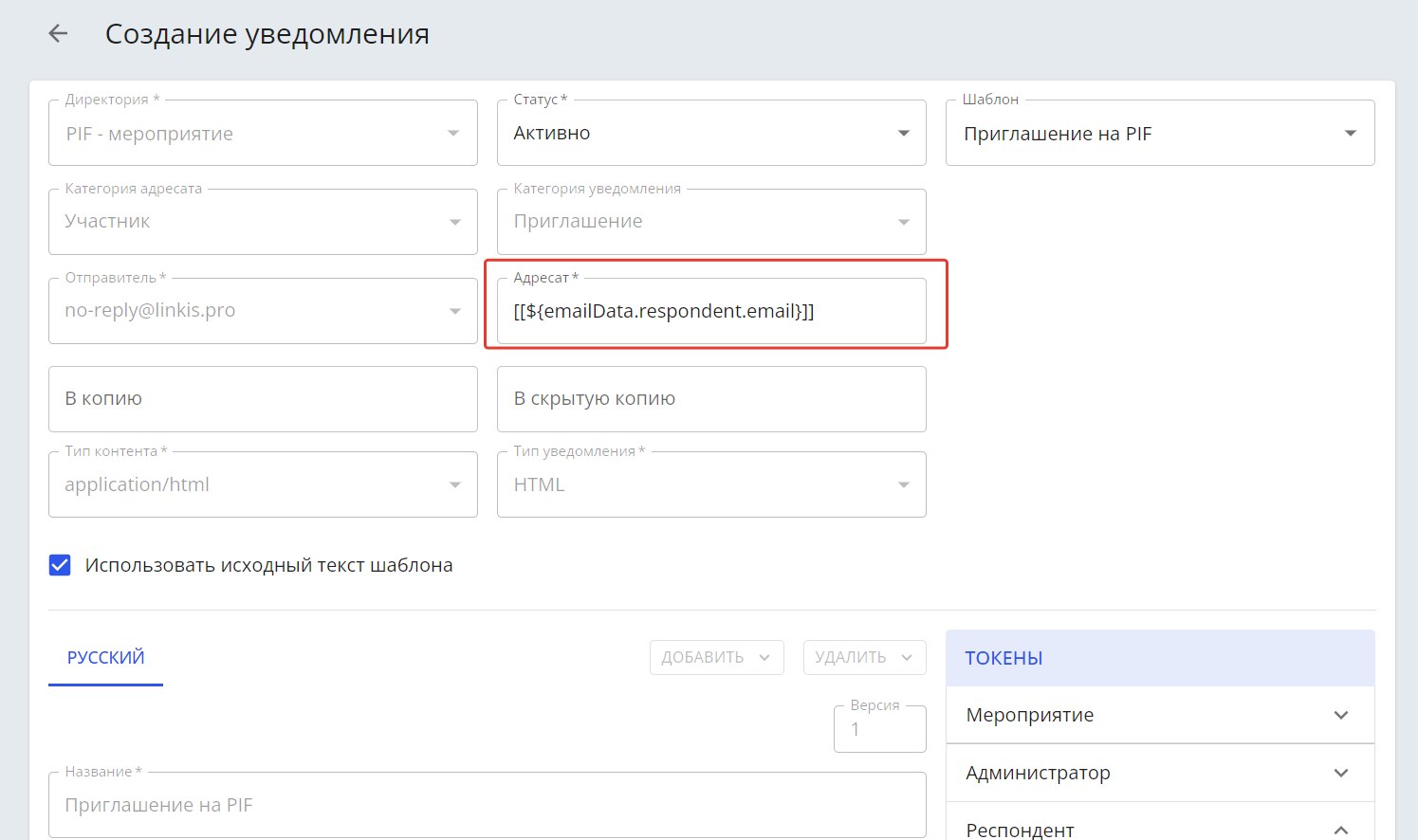Uncheck Использовать исходный текст шаблона checkbox
1418x840 pixels.
(60, 566)
